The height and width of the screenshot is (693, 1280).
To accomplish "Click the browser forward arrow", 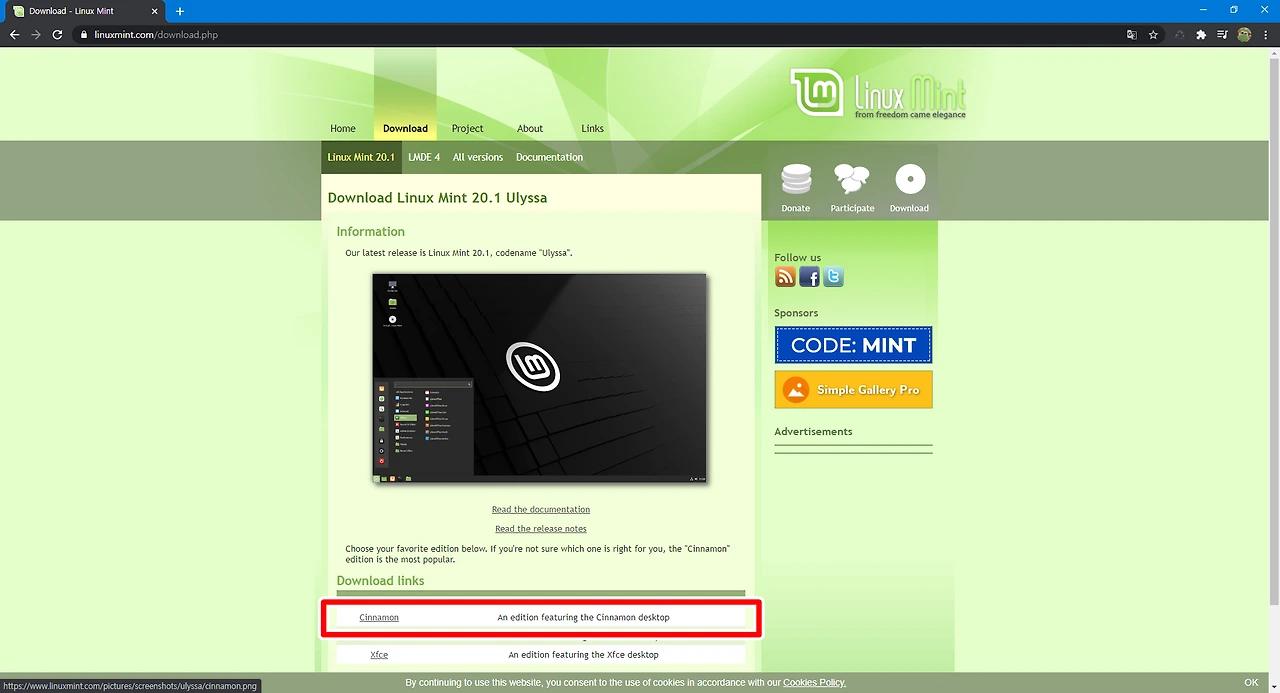I will tap(36, 34).
